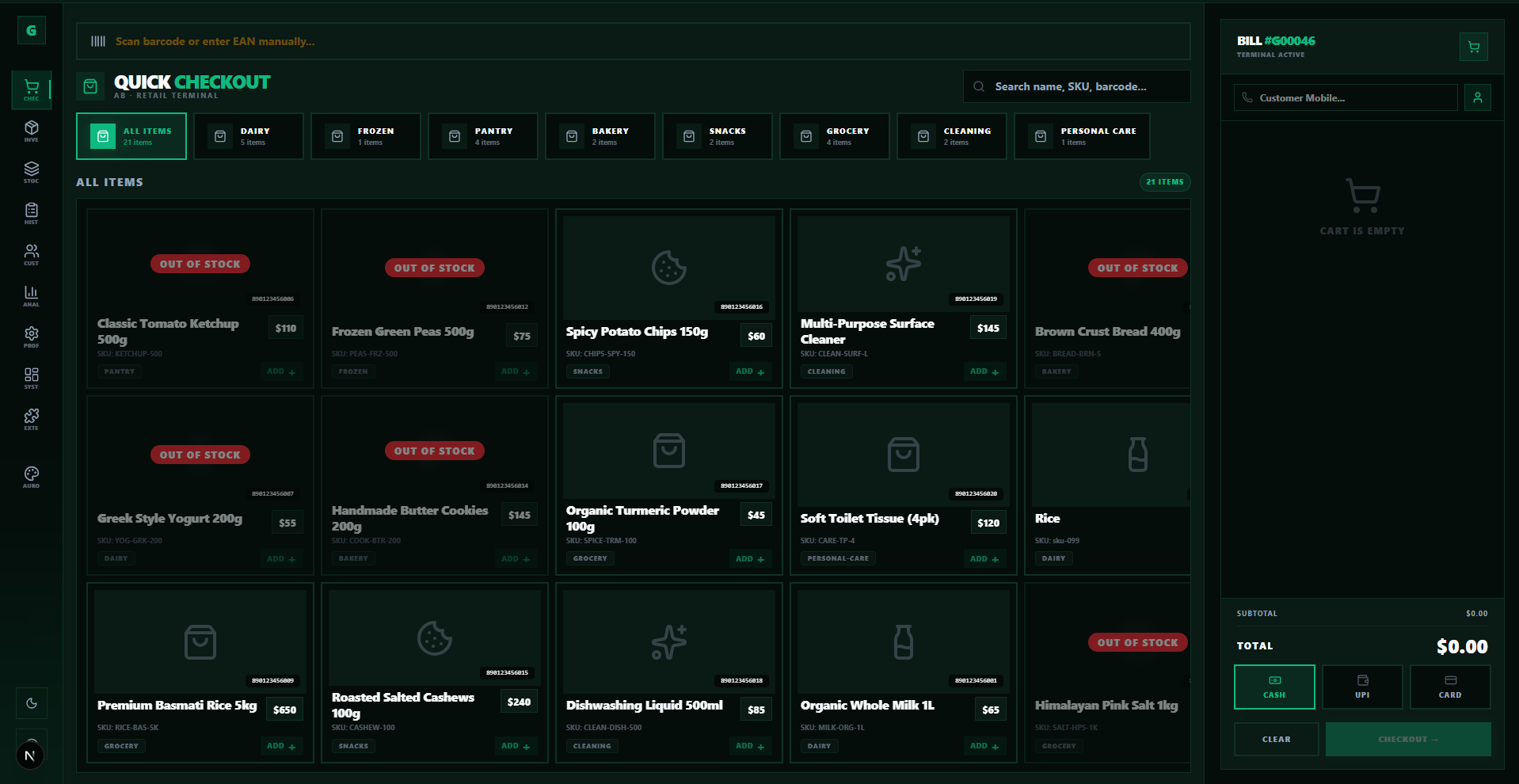Click the bag image of Soft Toilet Tissue
The width and height of the screenshot is (1519, 784).
(903, 455)
